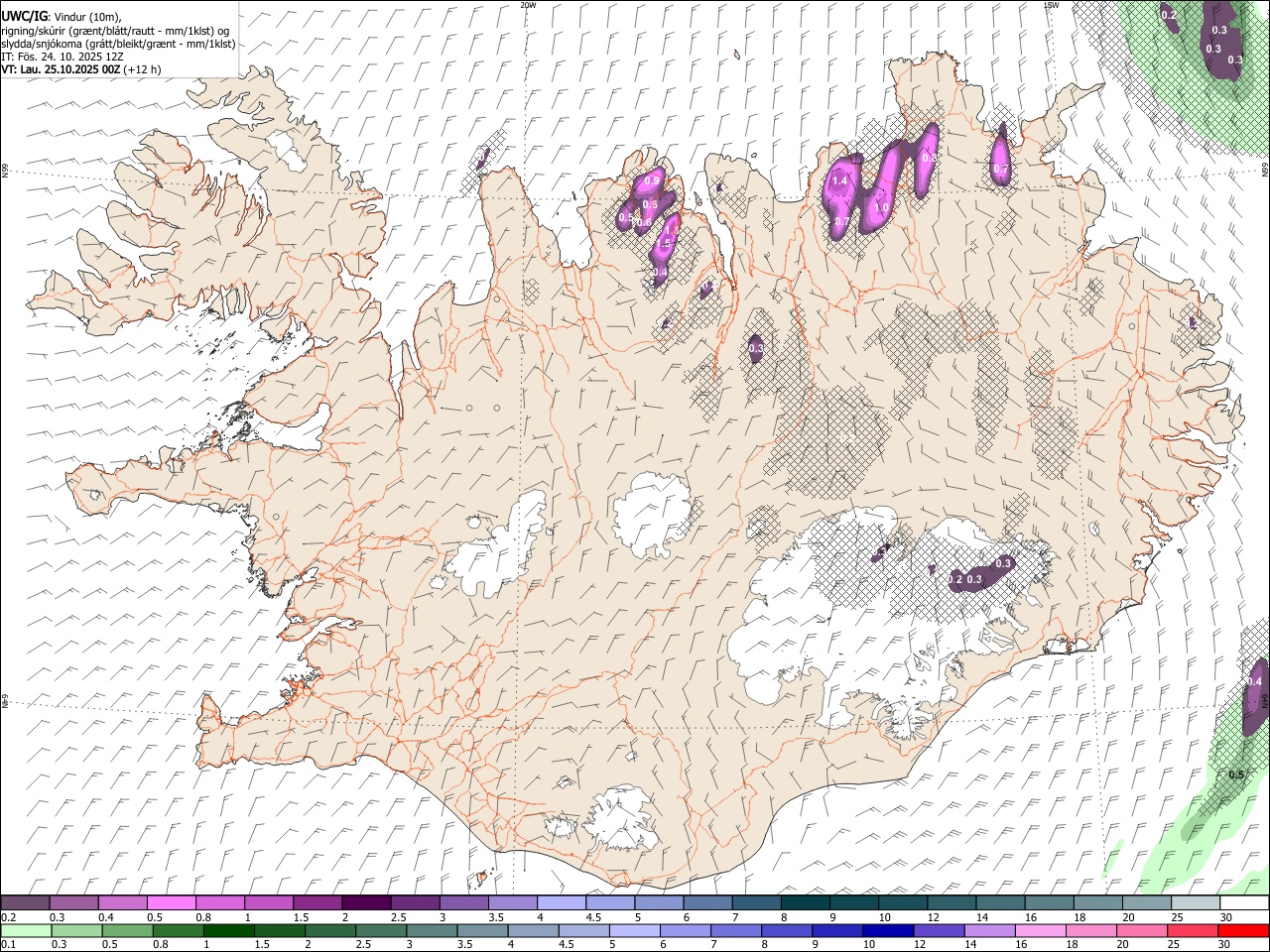Pick the lavender 4 snow legend swatch

coord(562,902)
